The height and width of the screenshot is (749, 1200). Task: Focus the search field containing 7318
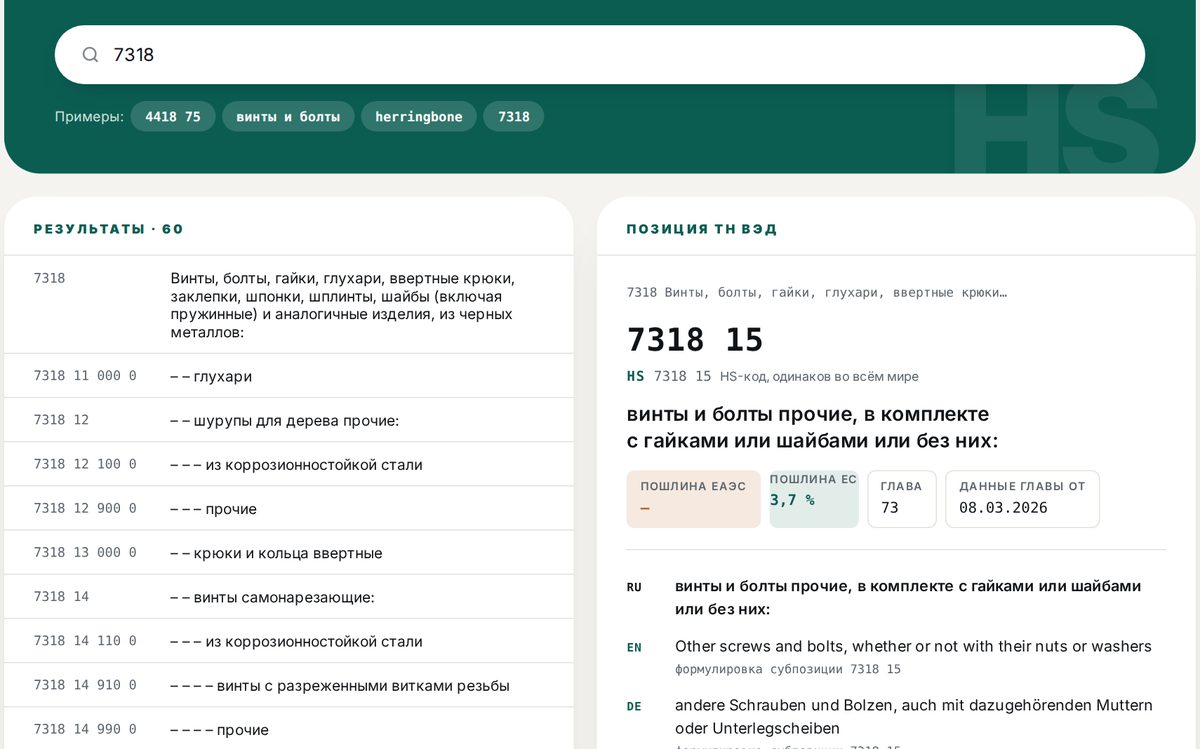tap(599, 55)
